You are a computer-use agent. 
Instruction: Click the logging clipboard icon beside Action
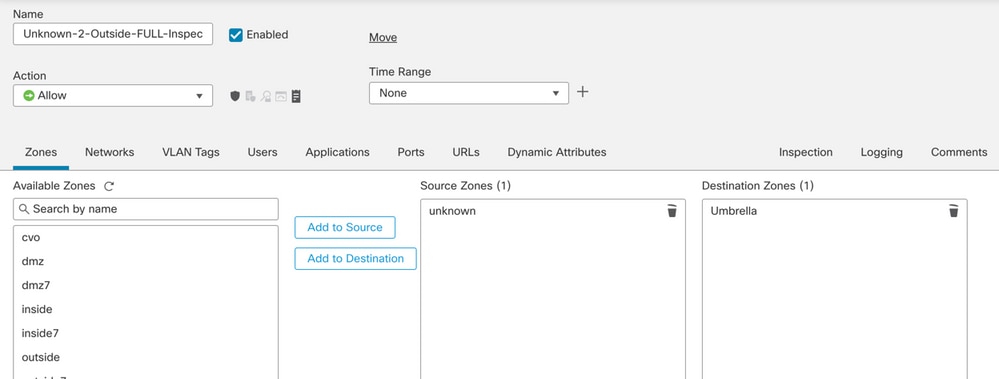[296, 96]
